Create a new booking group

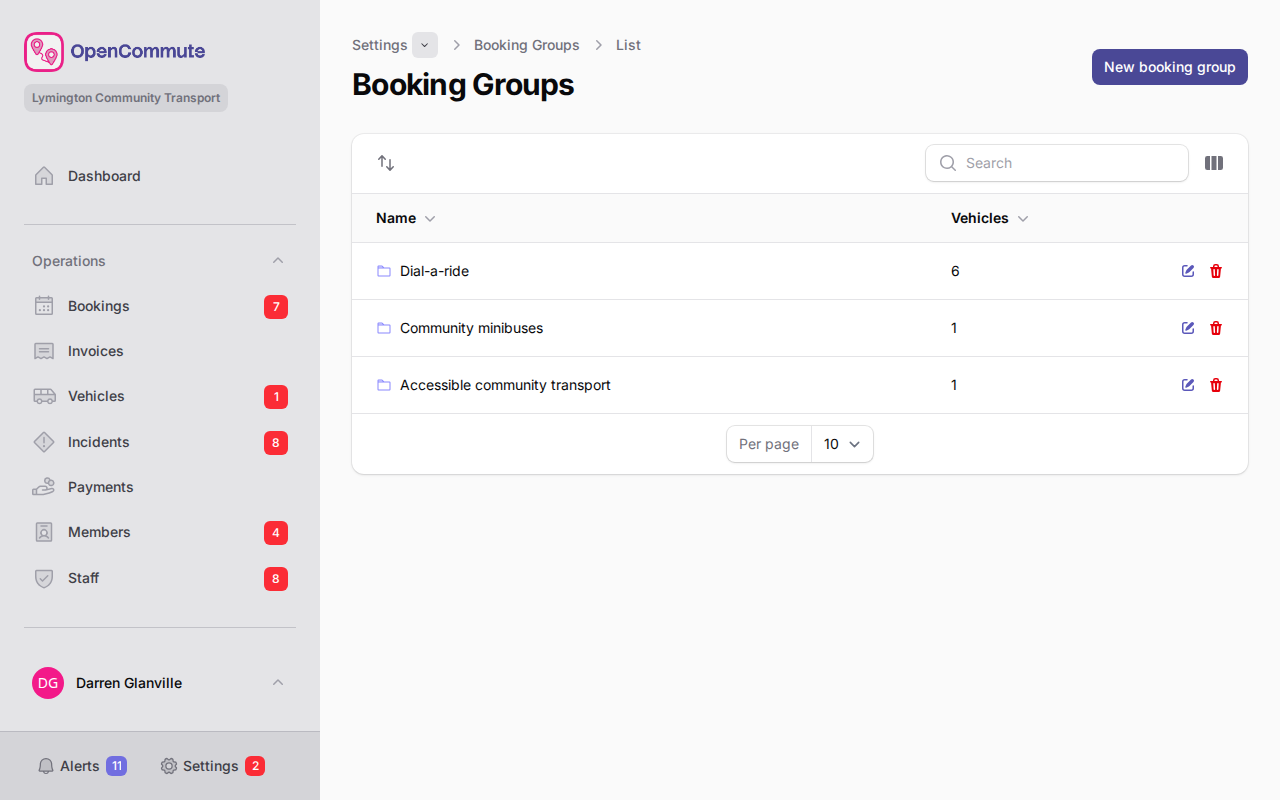1170,67
